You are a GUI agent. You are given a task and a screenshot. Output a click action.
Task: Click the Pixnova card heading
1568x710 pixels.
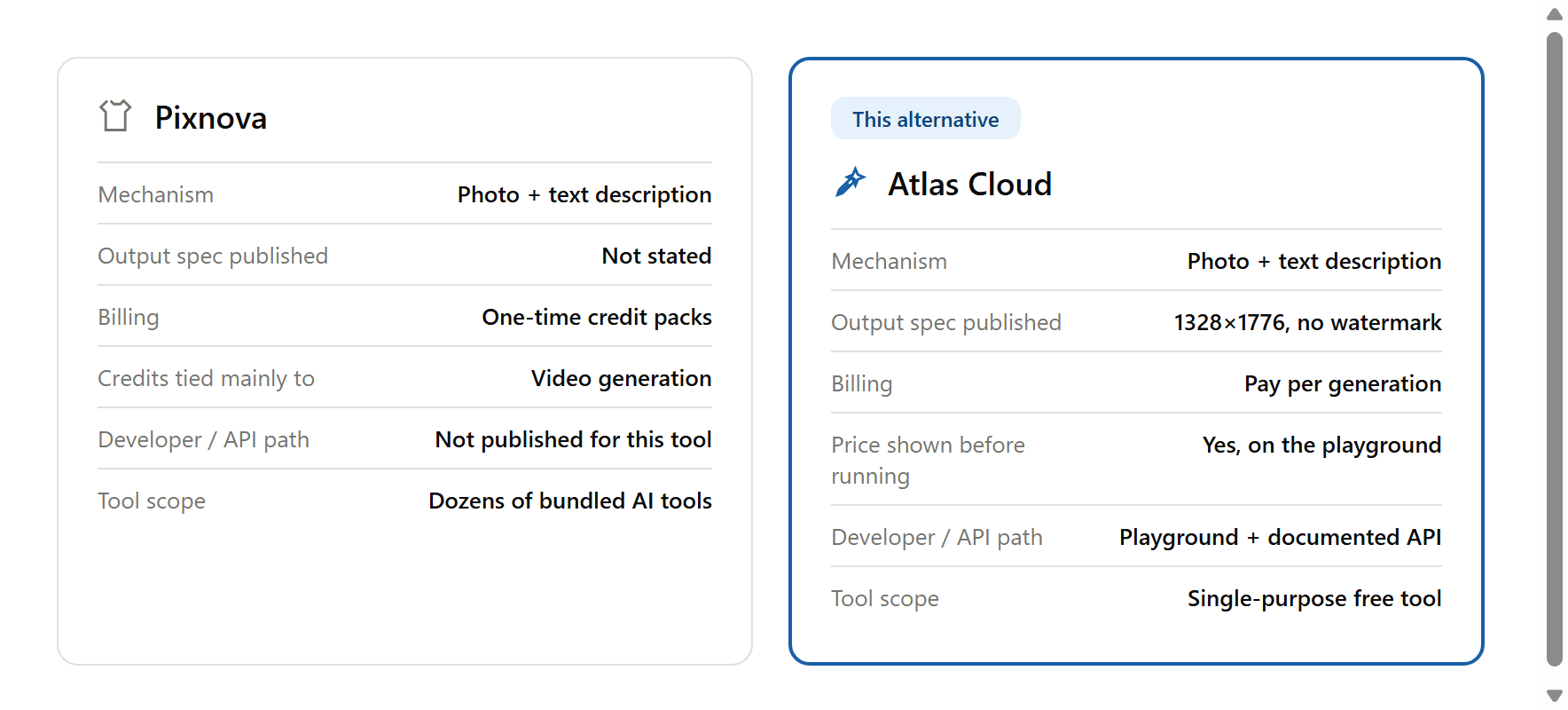click(x=211, y=118)
